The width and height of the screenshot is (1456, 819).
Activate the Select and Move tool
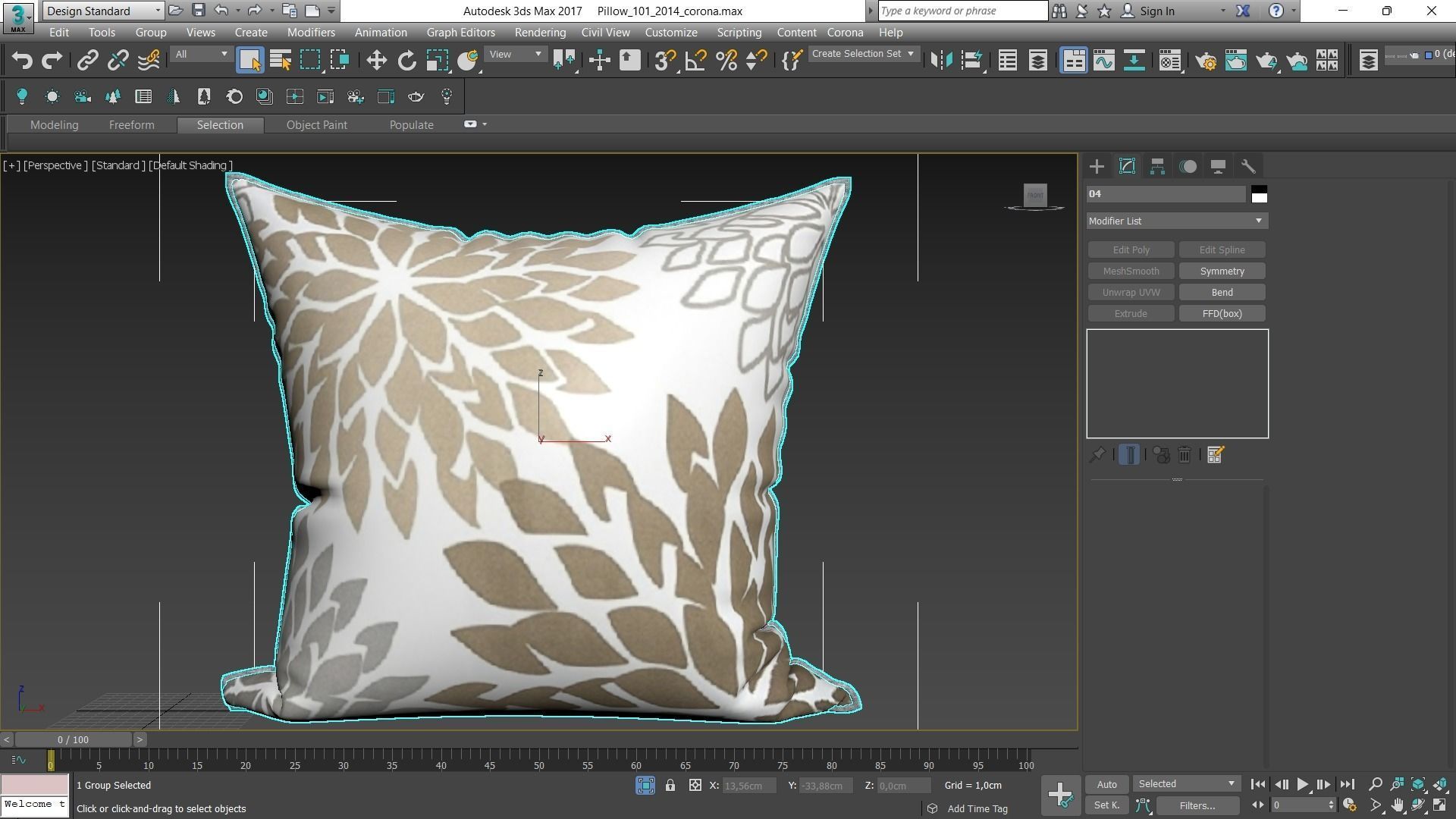(x=376, y=61)
